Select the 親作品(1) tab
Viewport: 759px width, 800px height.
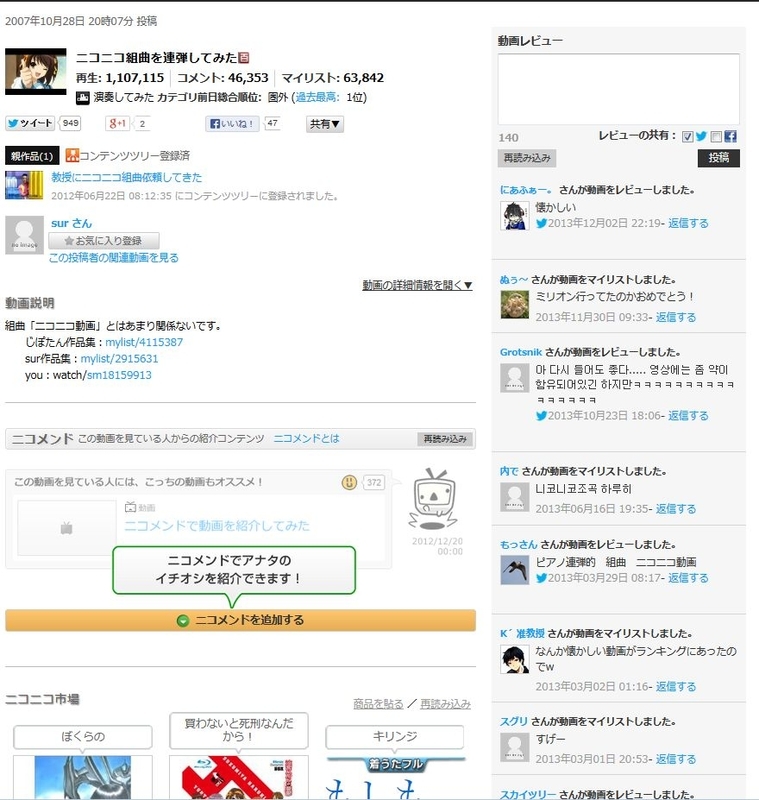pyautogui.click(x=32, y=156)
